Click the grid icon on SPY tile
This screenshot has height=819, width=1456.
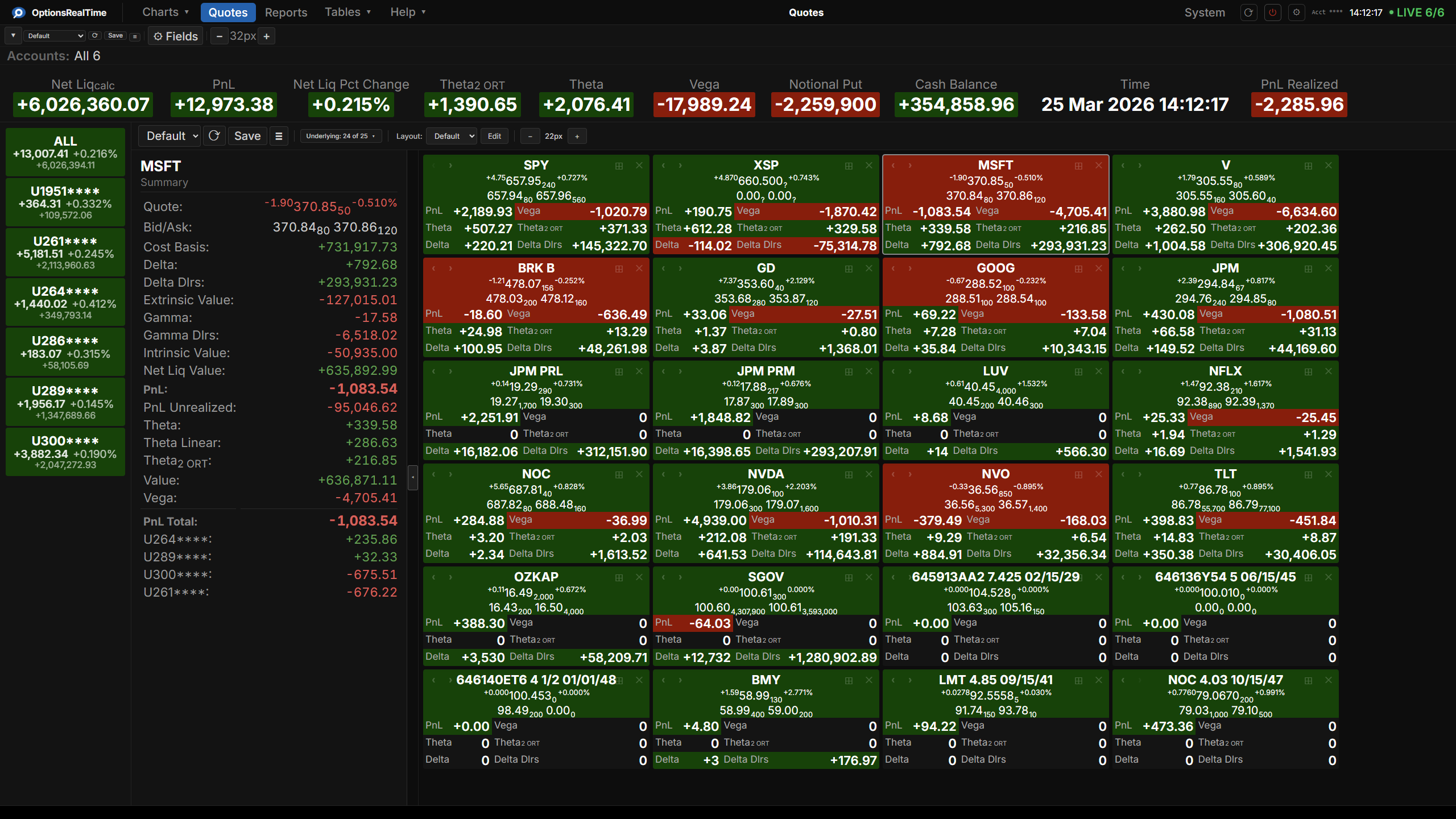(619, 166)
